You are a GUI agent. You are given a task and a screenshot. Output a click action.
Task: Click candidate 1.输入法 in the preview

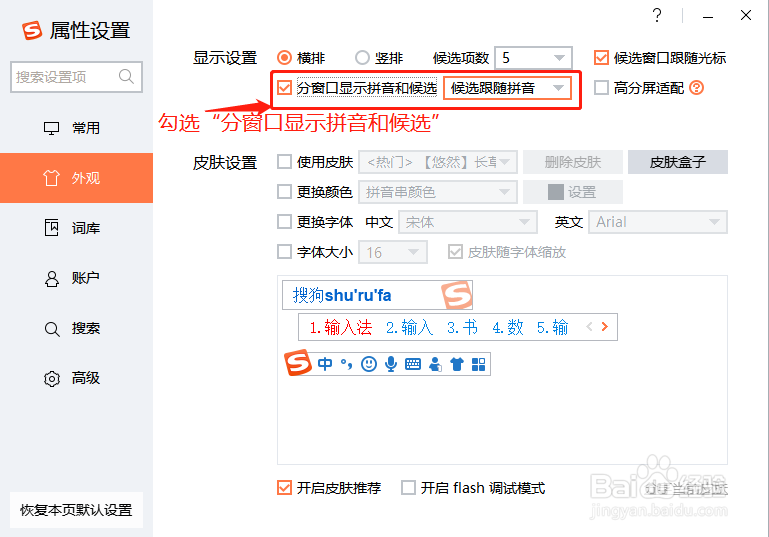pyautogui.click(x=340, y=327)
